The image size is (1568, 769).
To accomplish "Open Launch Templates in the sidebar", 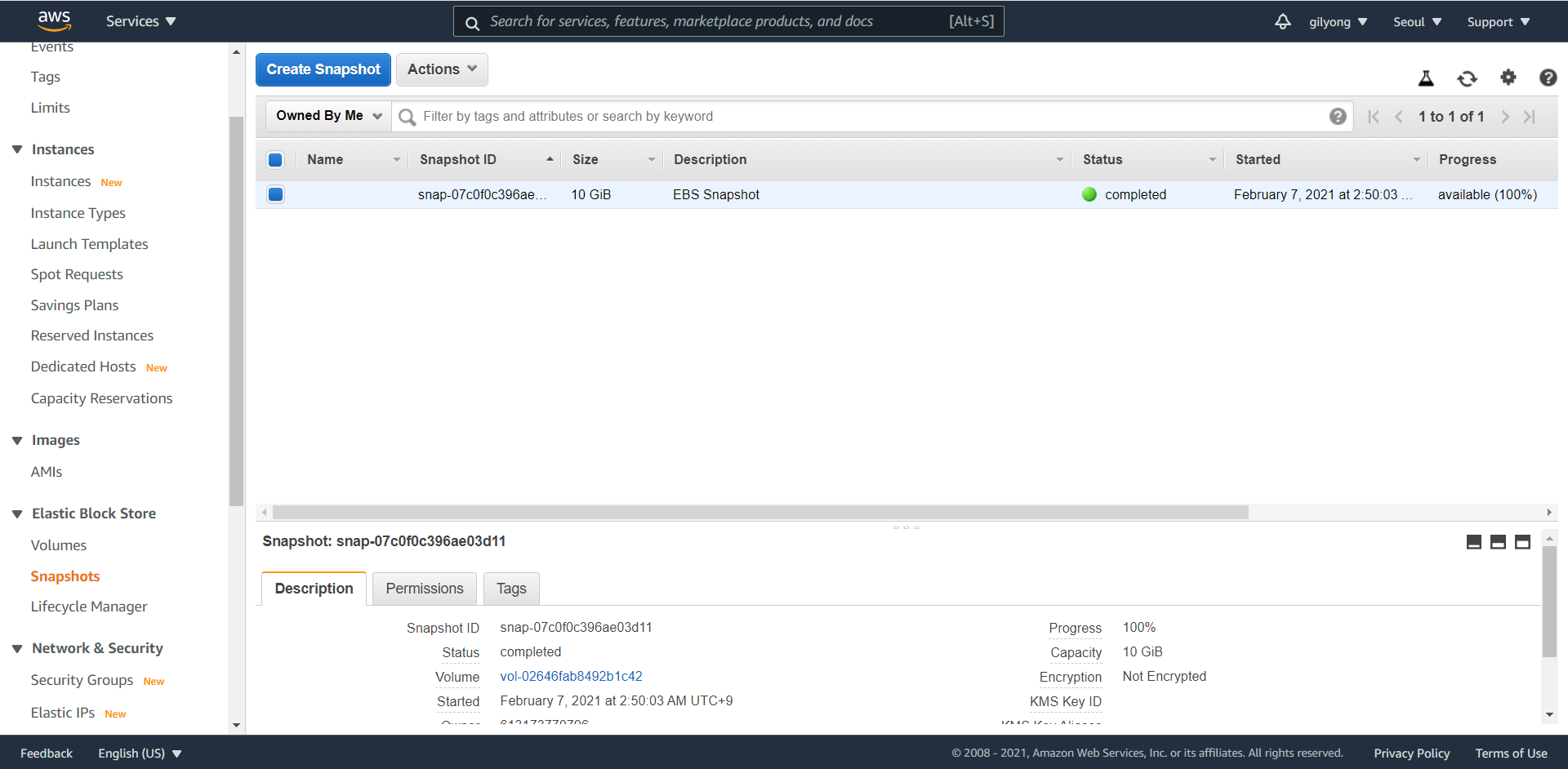I will pyautogui.click(x=90, y=244).
